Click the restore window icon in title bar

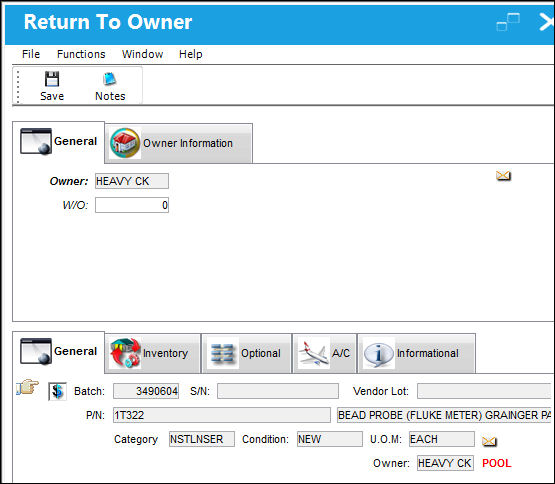point(508,22)
